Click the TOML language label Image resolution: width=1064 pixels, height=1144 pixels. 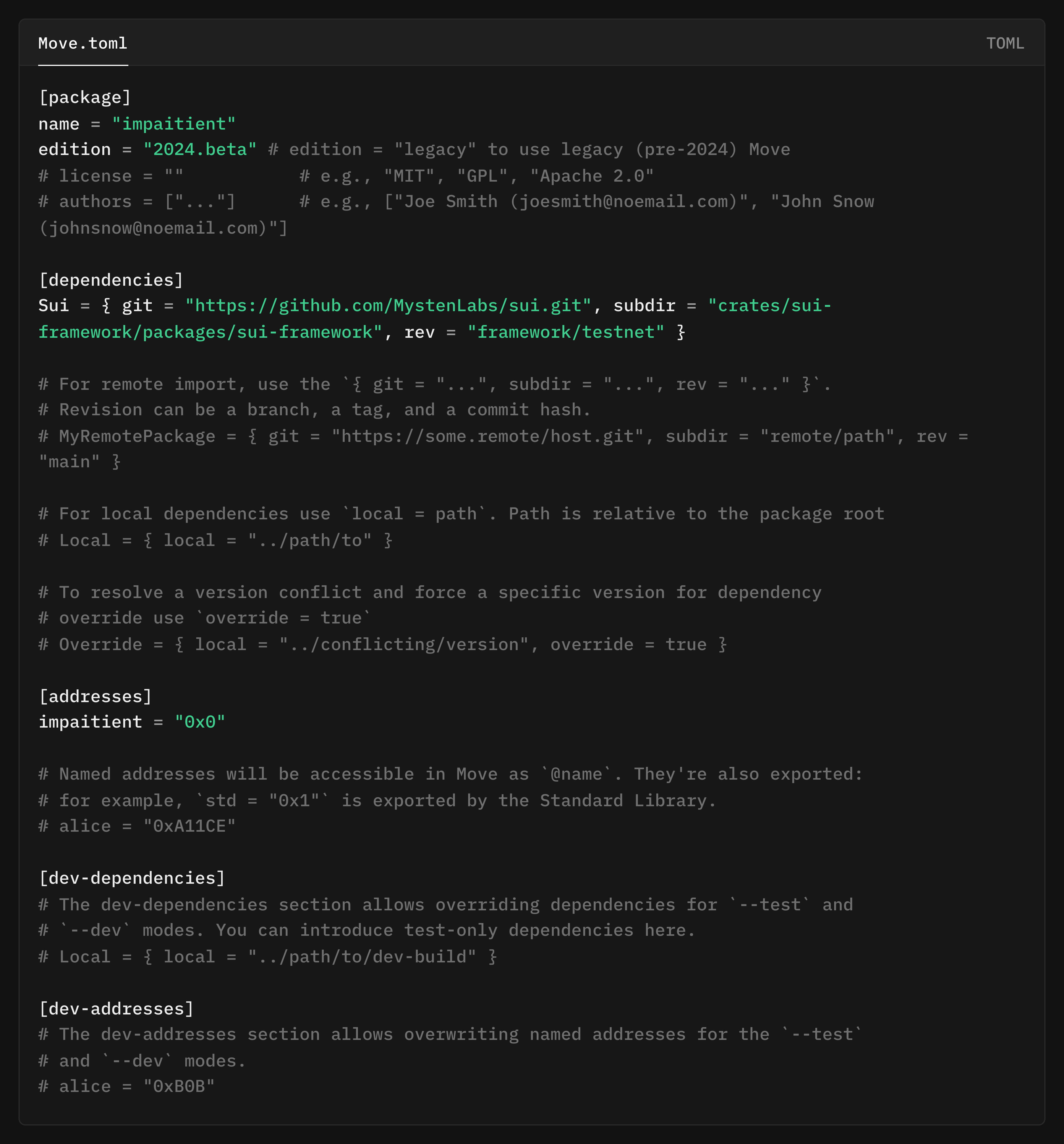tap(1005, 43)
